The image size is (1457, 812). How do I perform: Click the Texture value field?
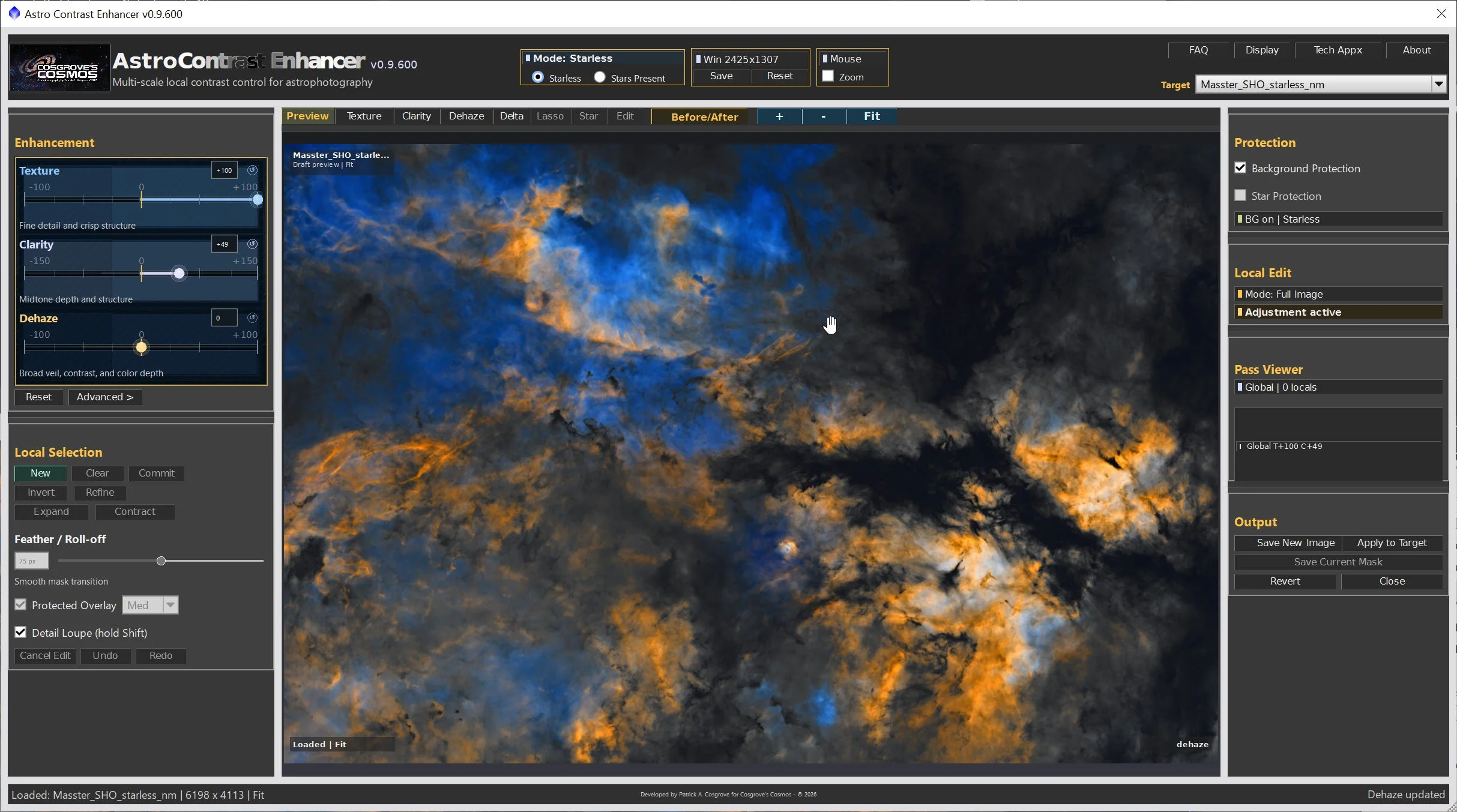(225, 170)
